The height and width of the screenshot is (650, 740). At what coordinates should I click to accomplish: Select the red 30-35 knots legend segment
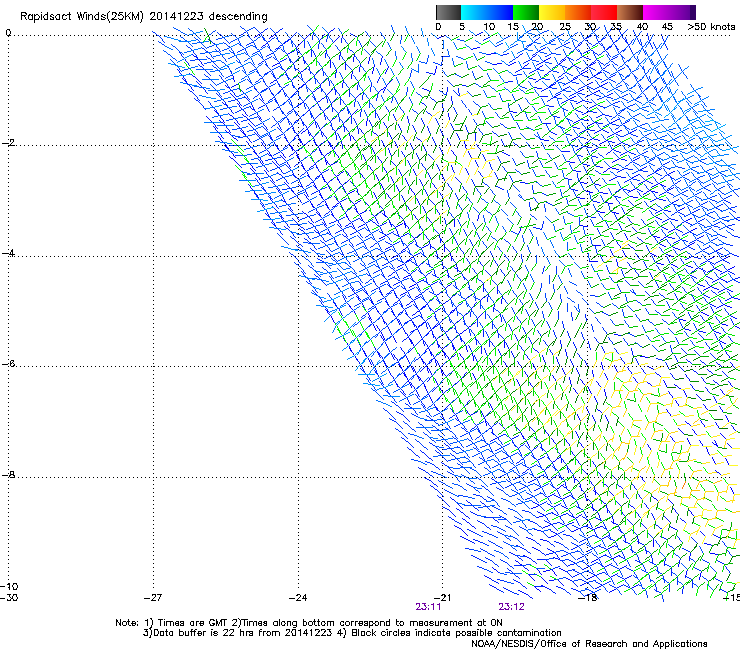[604, 12]
